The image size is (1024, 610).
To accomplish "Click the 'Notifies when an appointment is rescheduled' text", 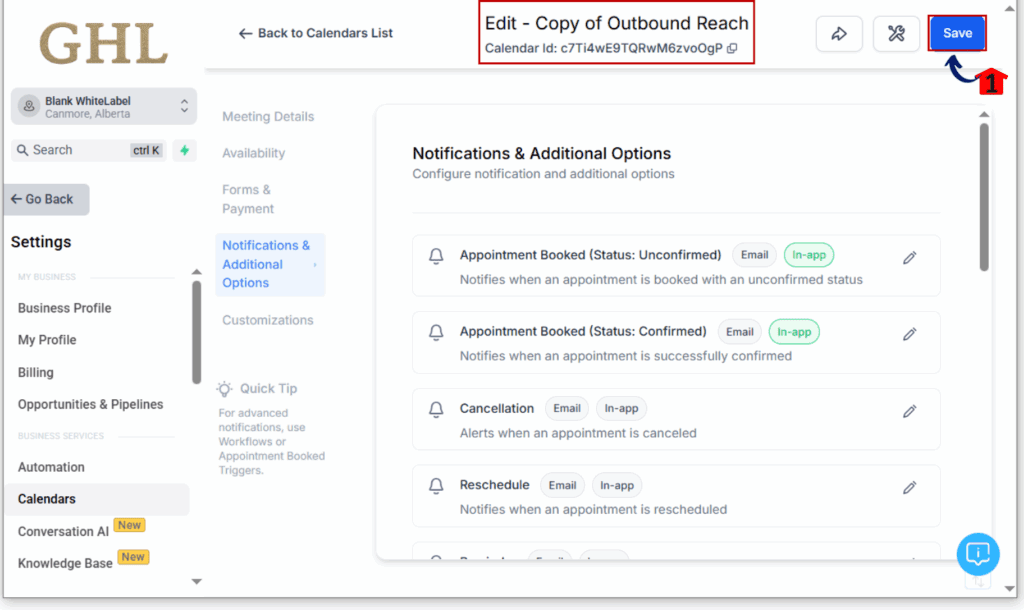I will 593,509.
